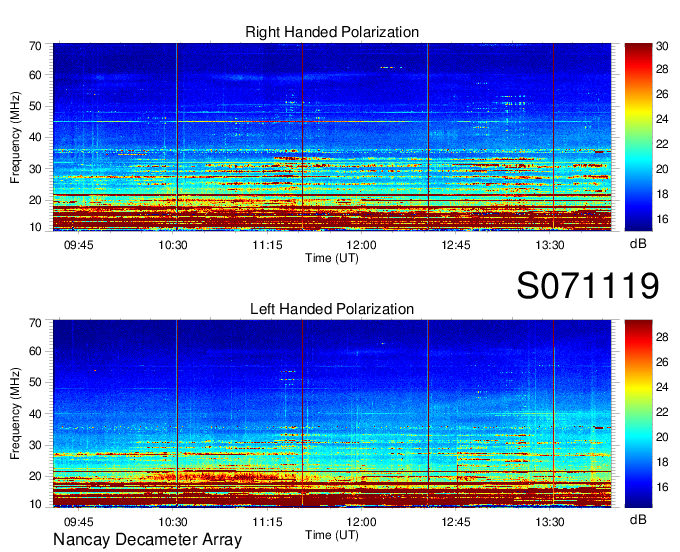Click the 10 MHz tick of Left Handed plot
Image resolution: width=680 pixels, height=552 pixels.
tap(35, 504)
